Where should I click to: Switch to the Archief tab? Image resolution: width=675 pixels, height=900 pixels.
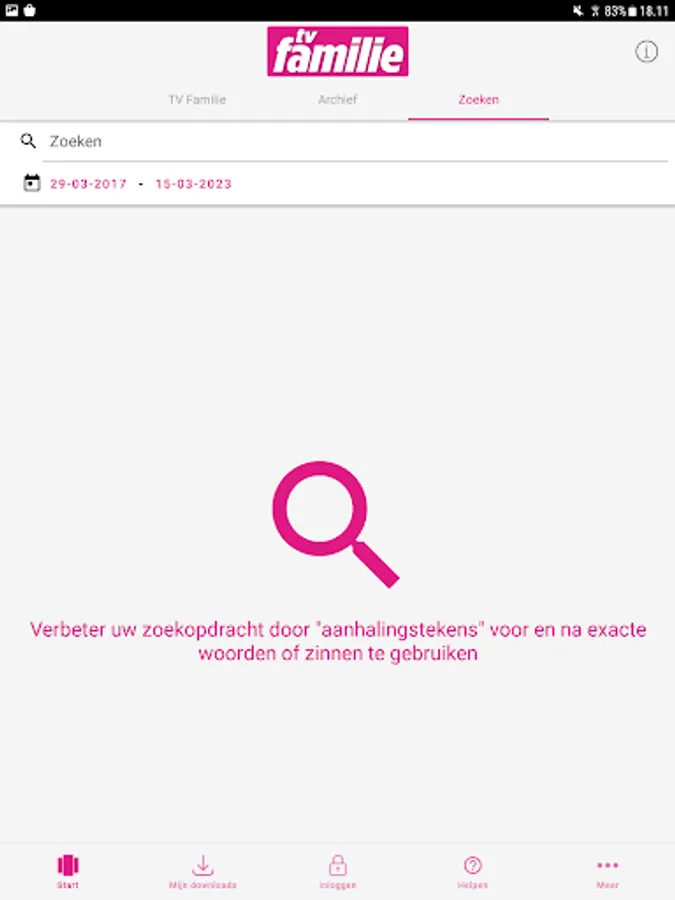pyautogui.click(x=338, y=99)
